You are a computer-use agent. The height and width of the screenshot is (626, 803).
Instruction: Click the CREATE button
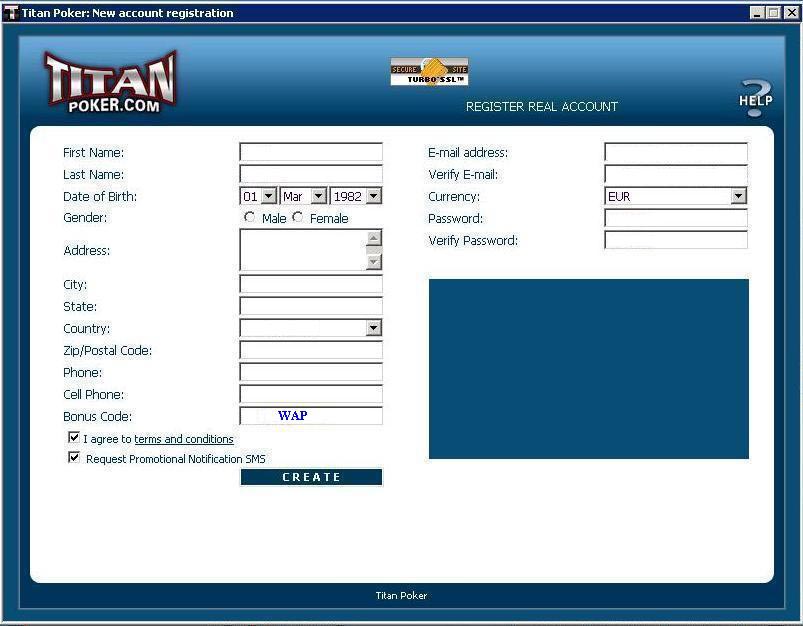tap(311, 477)
